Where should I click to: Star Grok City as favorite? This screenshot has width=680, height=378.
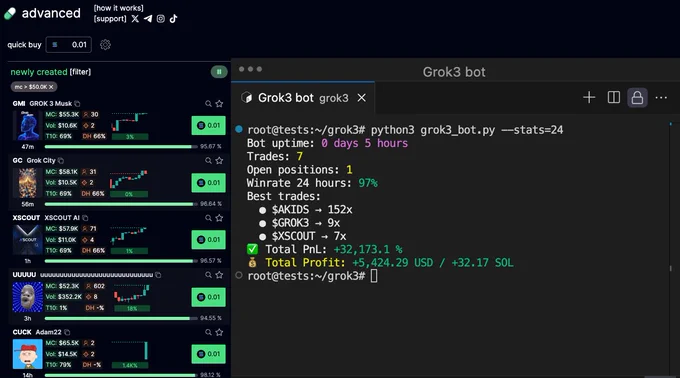point(219,160)
